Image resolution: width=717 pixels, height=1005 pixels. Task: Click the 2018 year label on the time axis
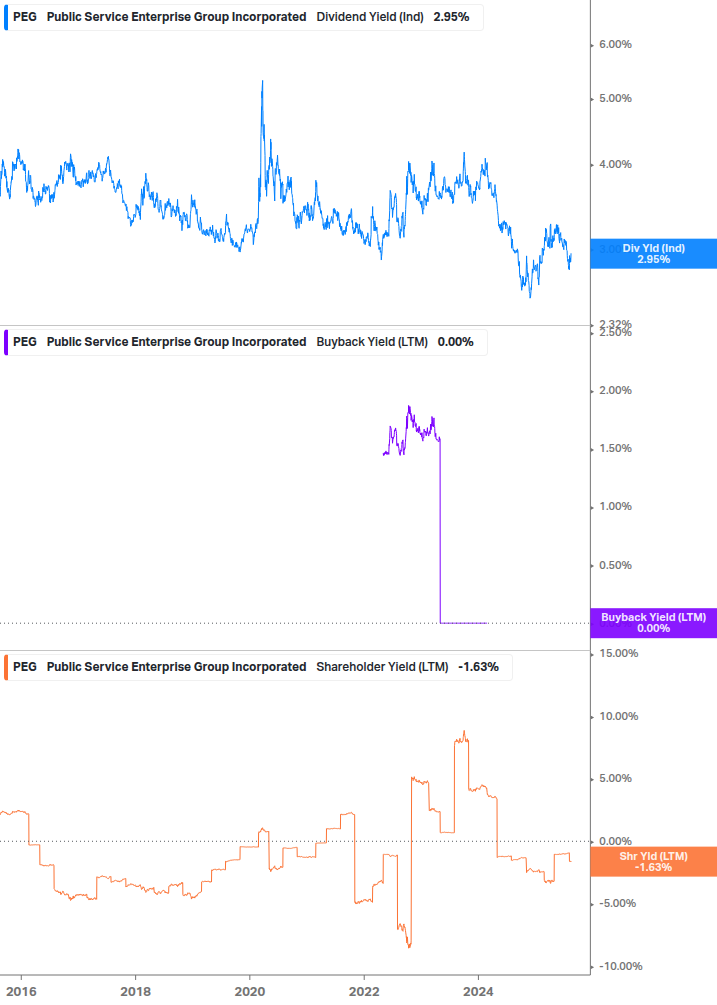[x=136, y=992]
